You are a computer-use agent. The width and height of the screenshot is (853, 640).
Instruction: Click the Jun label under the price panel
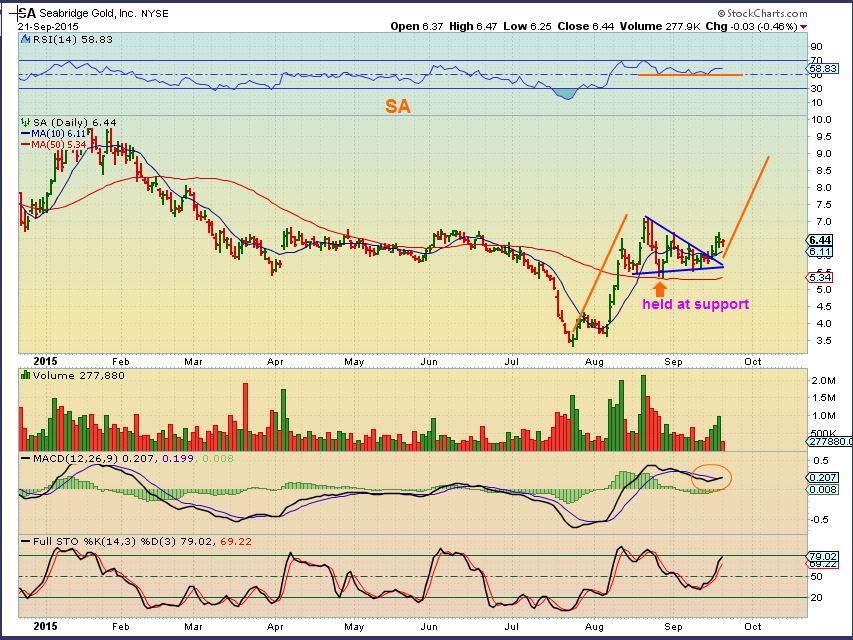pos(429,362)
